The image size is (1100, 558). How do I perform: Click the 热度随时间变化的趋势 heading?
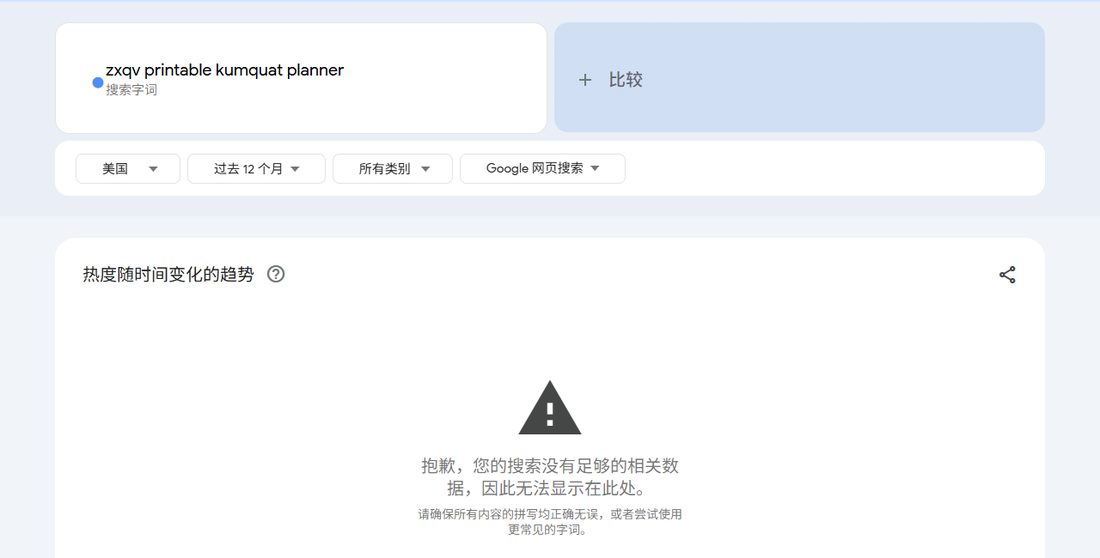[168, 274]
